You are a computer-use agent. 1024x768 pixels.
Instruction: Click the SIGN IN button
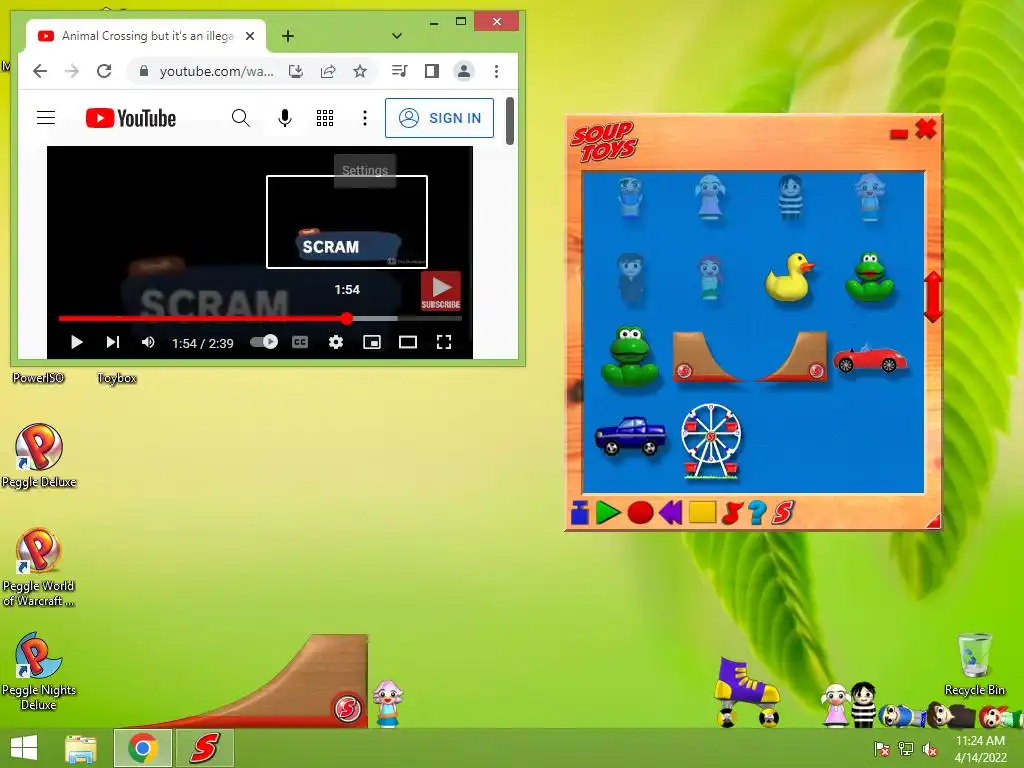(x=440, y=118)
